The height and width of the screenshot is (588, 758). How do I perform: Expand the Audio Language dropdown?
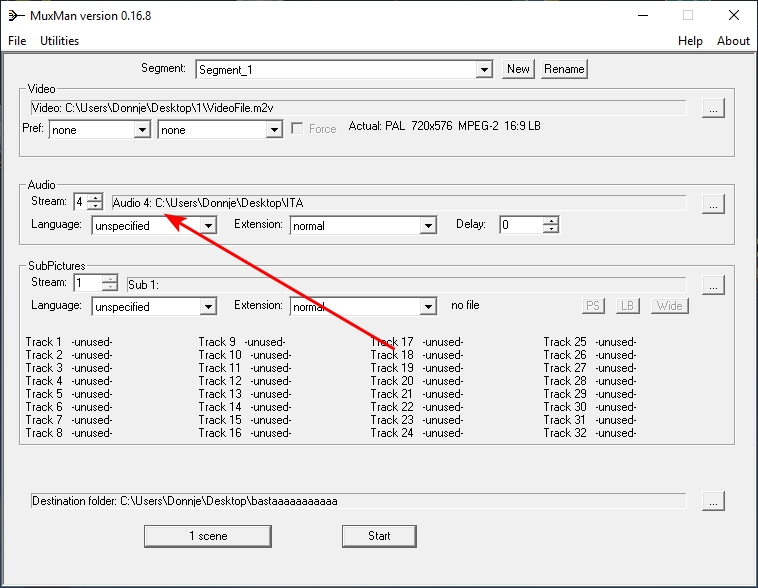coord(208,225)
